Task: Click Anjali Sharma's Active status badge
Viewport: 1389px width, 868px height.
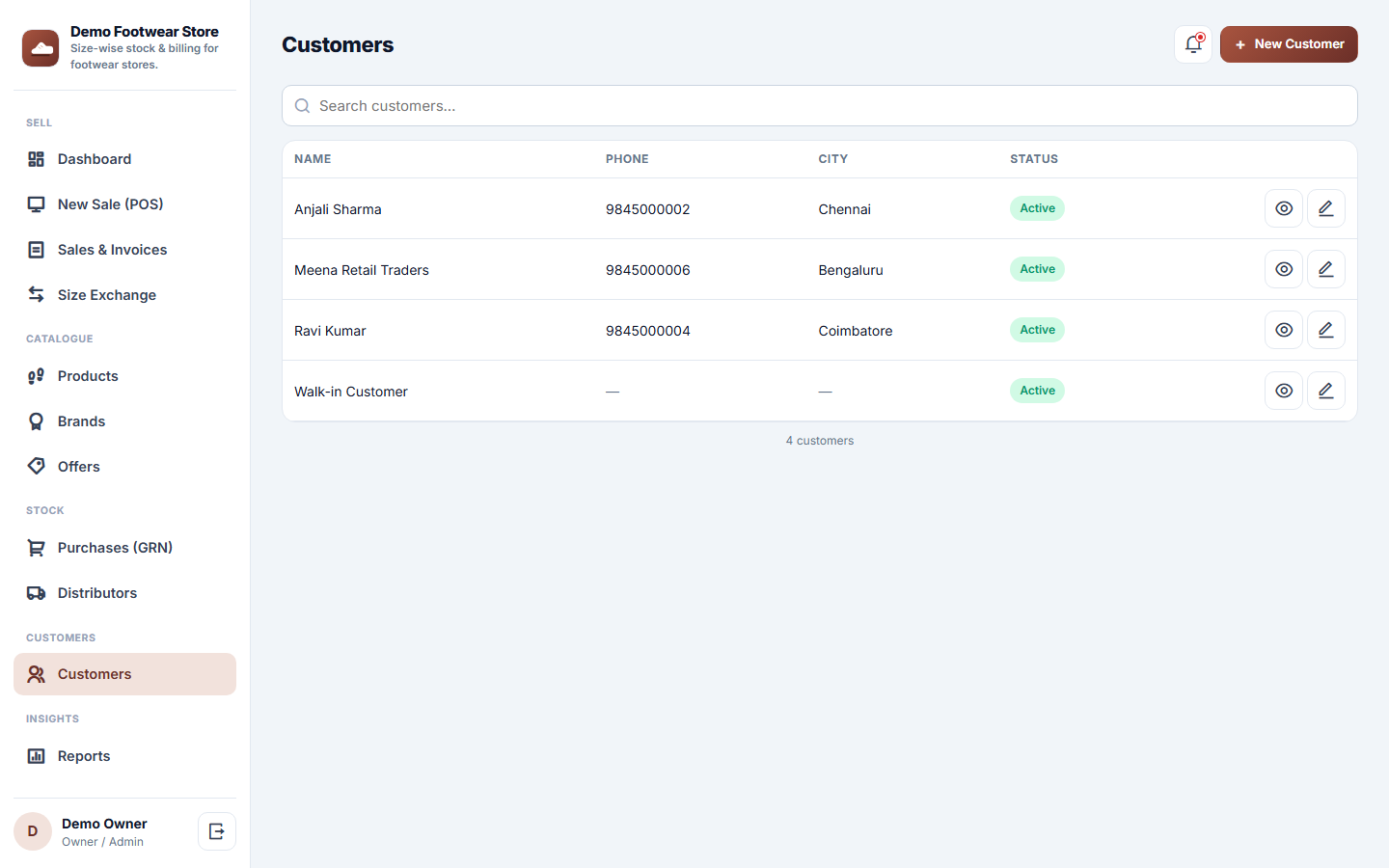Action: 1037,208
